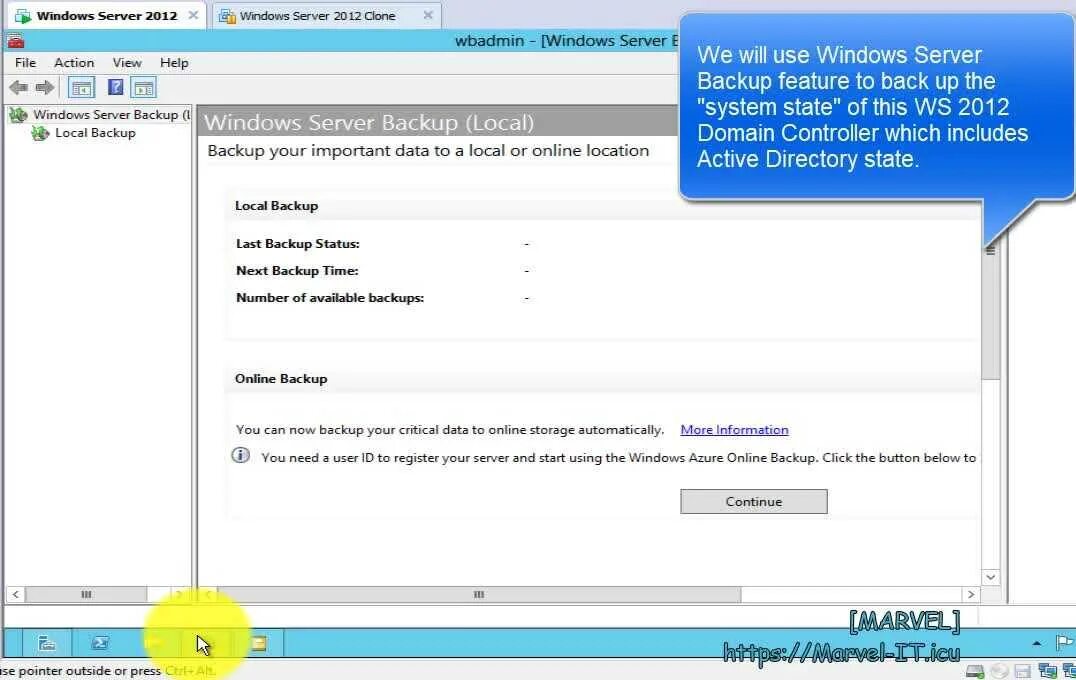Screen dimensions: 1076x680
Task: Open Server Manager from the taskbar
Action: 47,644
